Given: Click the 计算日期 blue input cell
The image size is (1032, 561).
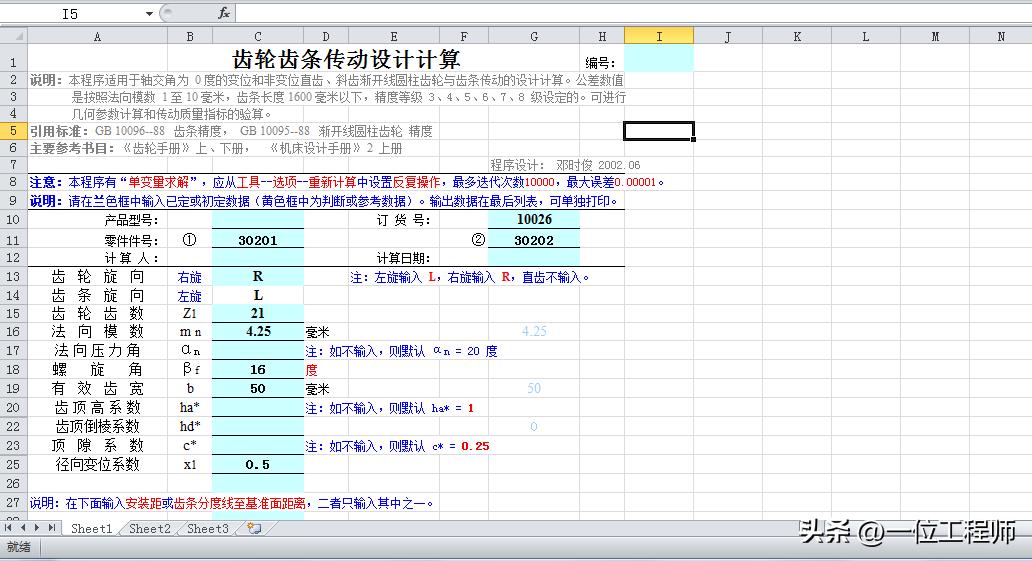Looking at the screenshot, I should [x=534, y=257].
